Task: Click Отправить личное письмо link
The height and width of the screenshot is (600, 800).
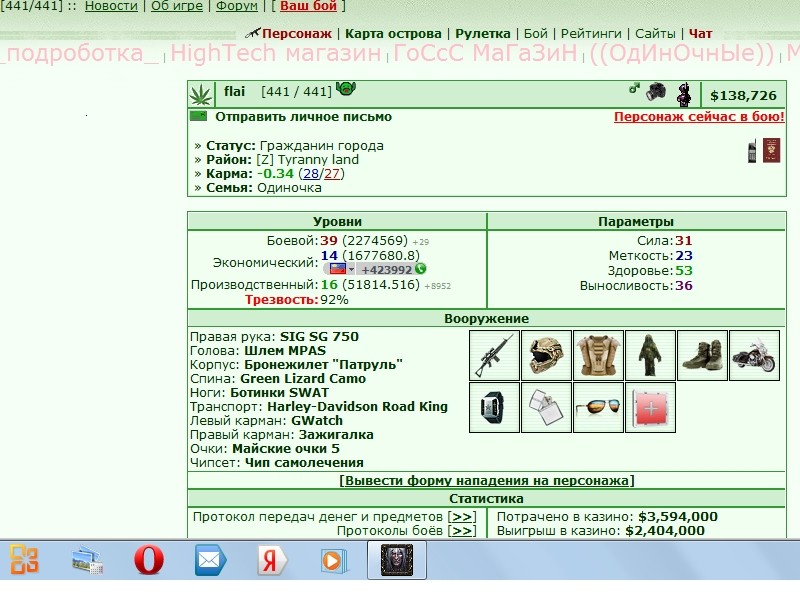Action: (303, 117)
